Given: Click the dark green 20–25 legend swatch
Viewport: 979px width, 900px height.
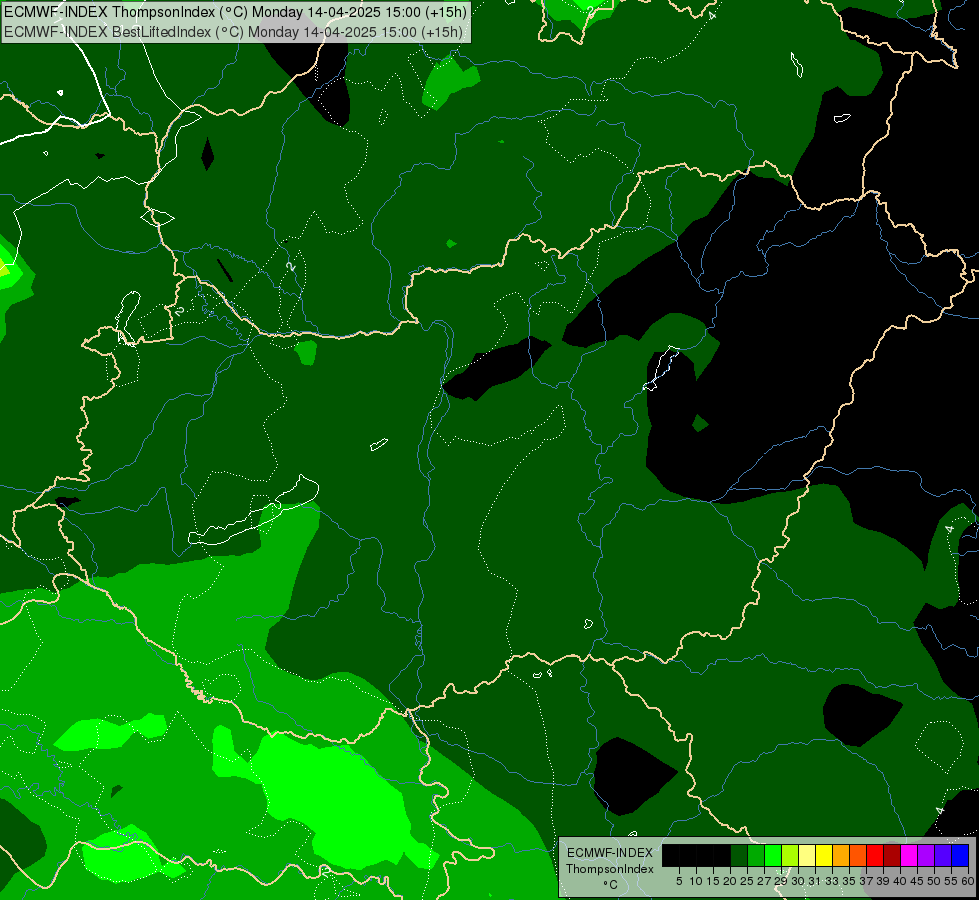Looking at the screenshot, I should [x=739, y=855].
